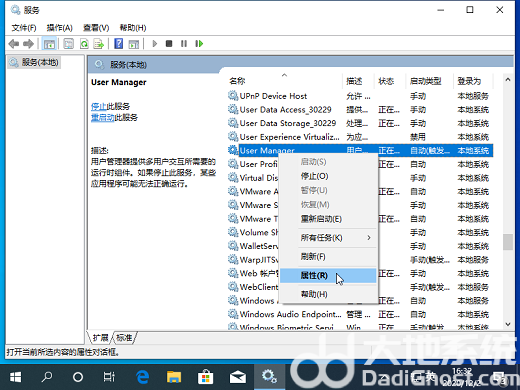Open Mail app from taskbar
Viewport: 520px width, 390px height.
(238, 377)
